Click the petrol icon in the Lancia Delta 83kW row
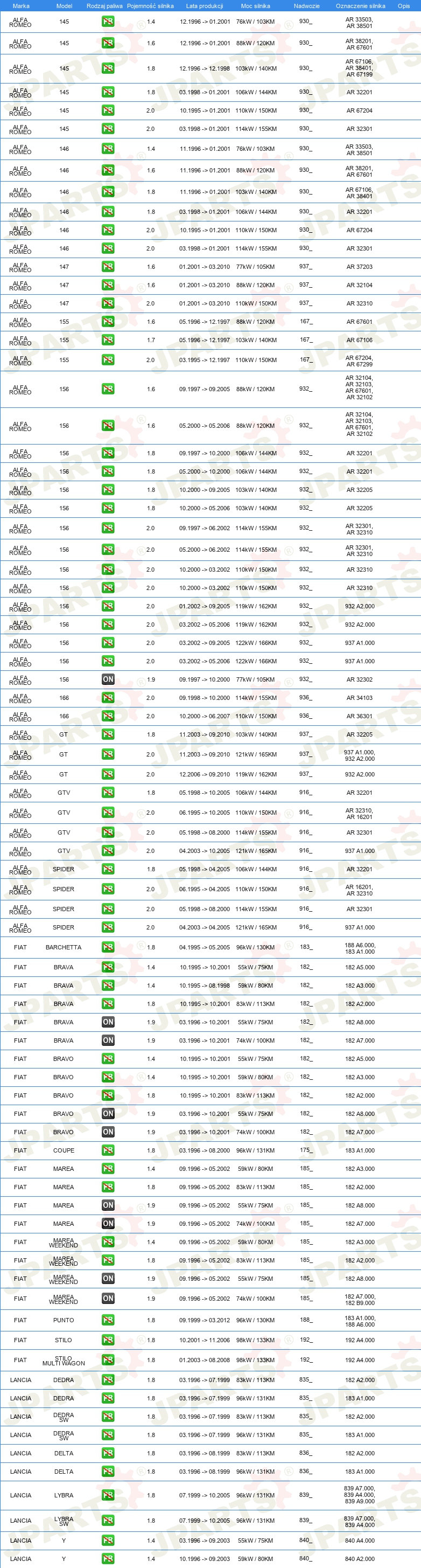421x1568 pixels. 108,1453
